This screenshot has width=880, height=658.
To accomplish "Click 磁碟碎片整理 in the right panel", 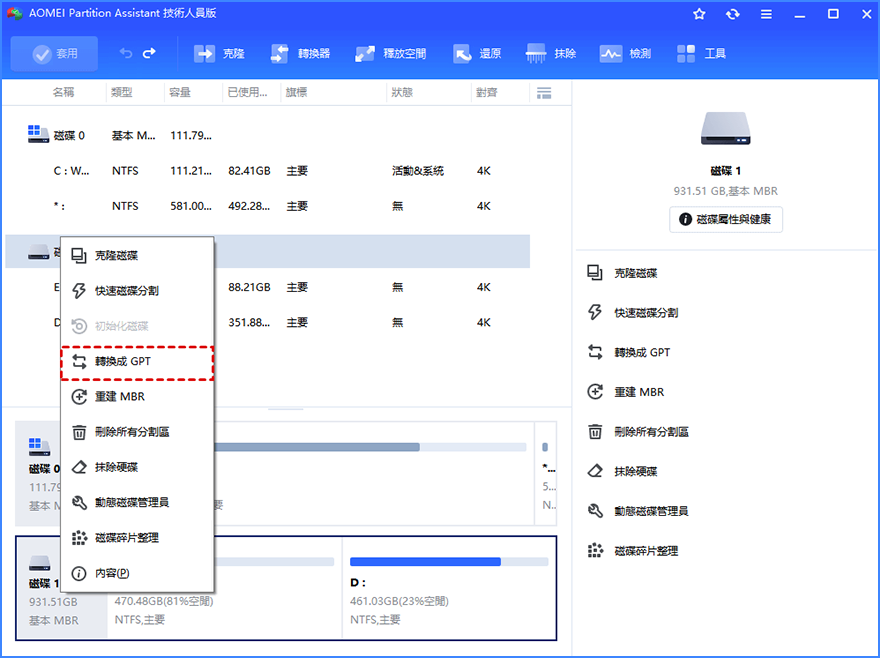I will 632,551.
